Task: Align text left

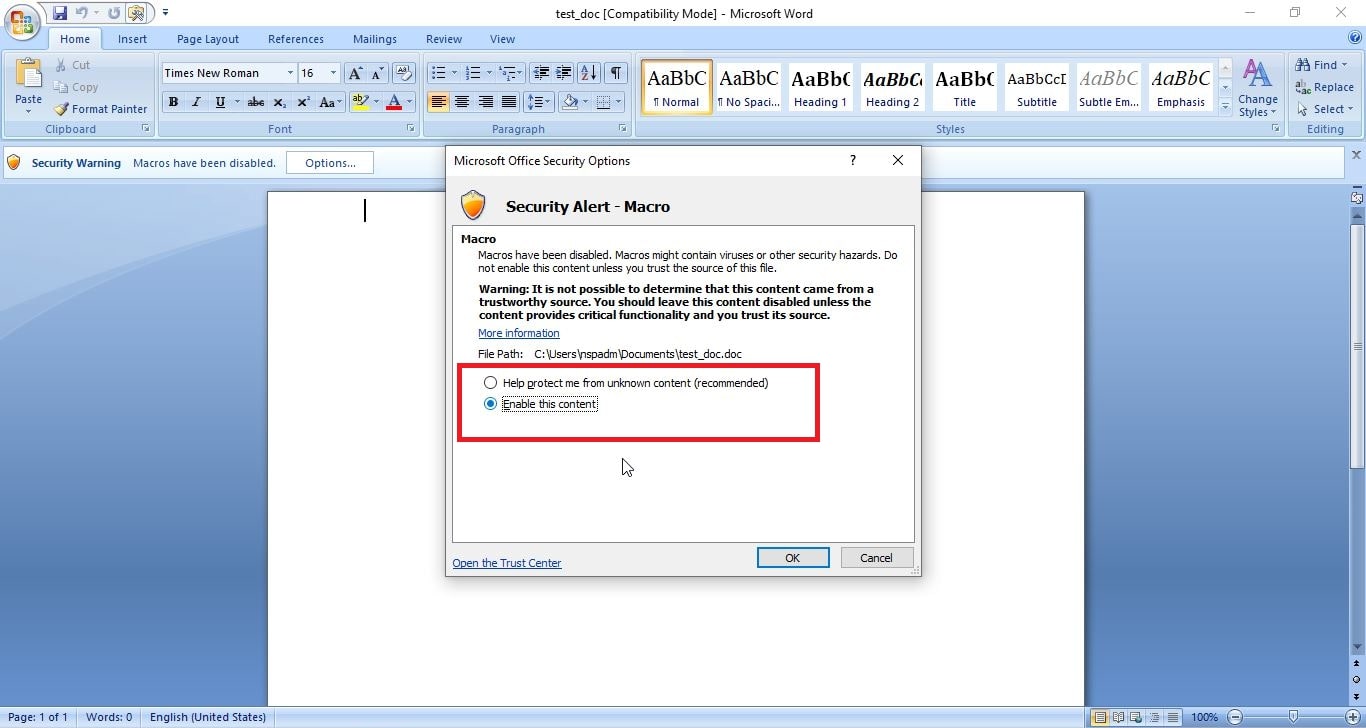Action: click(439, 102)
